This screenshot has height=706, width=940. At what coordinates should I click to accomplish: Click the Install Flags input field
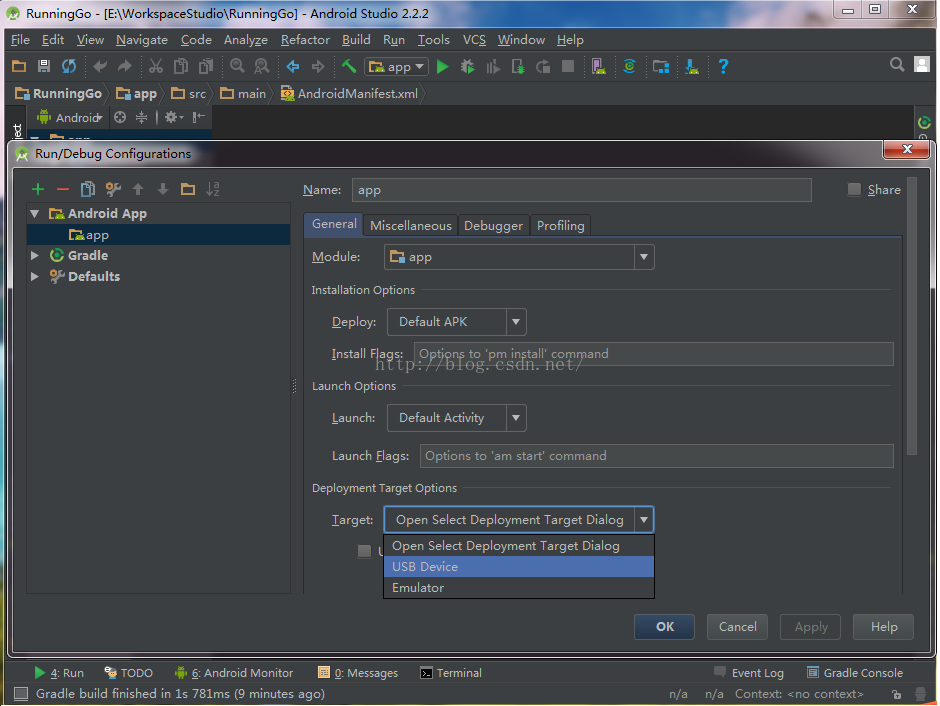point(653,354)
